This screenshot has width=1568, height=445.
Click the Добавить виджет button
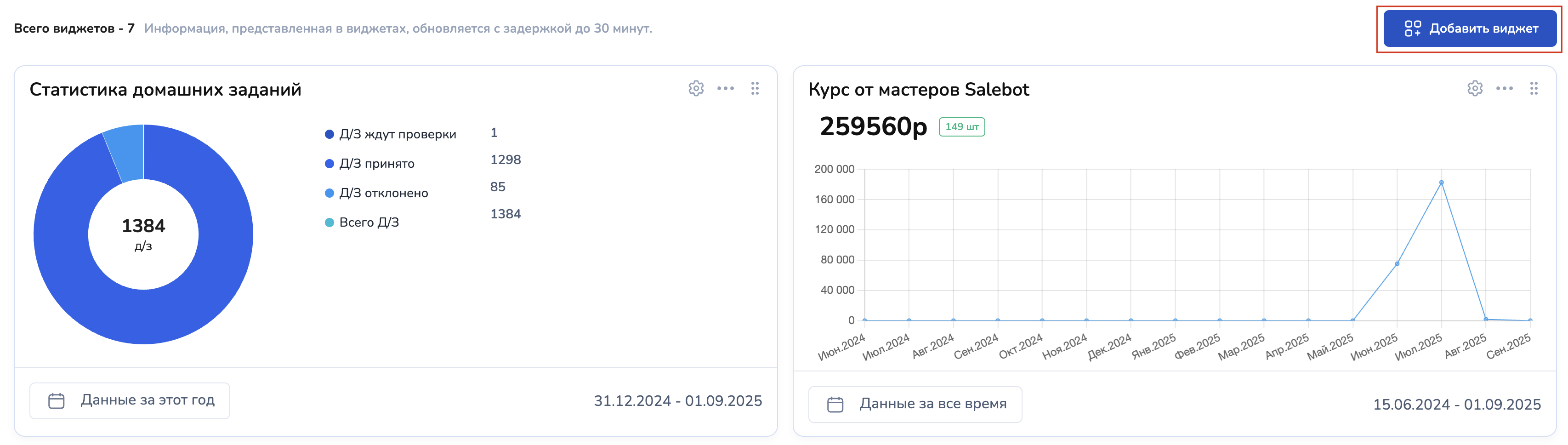click(1469, 29)
